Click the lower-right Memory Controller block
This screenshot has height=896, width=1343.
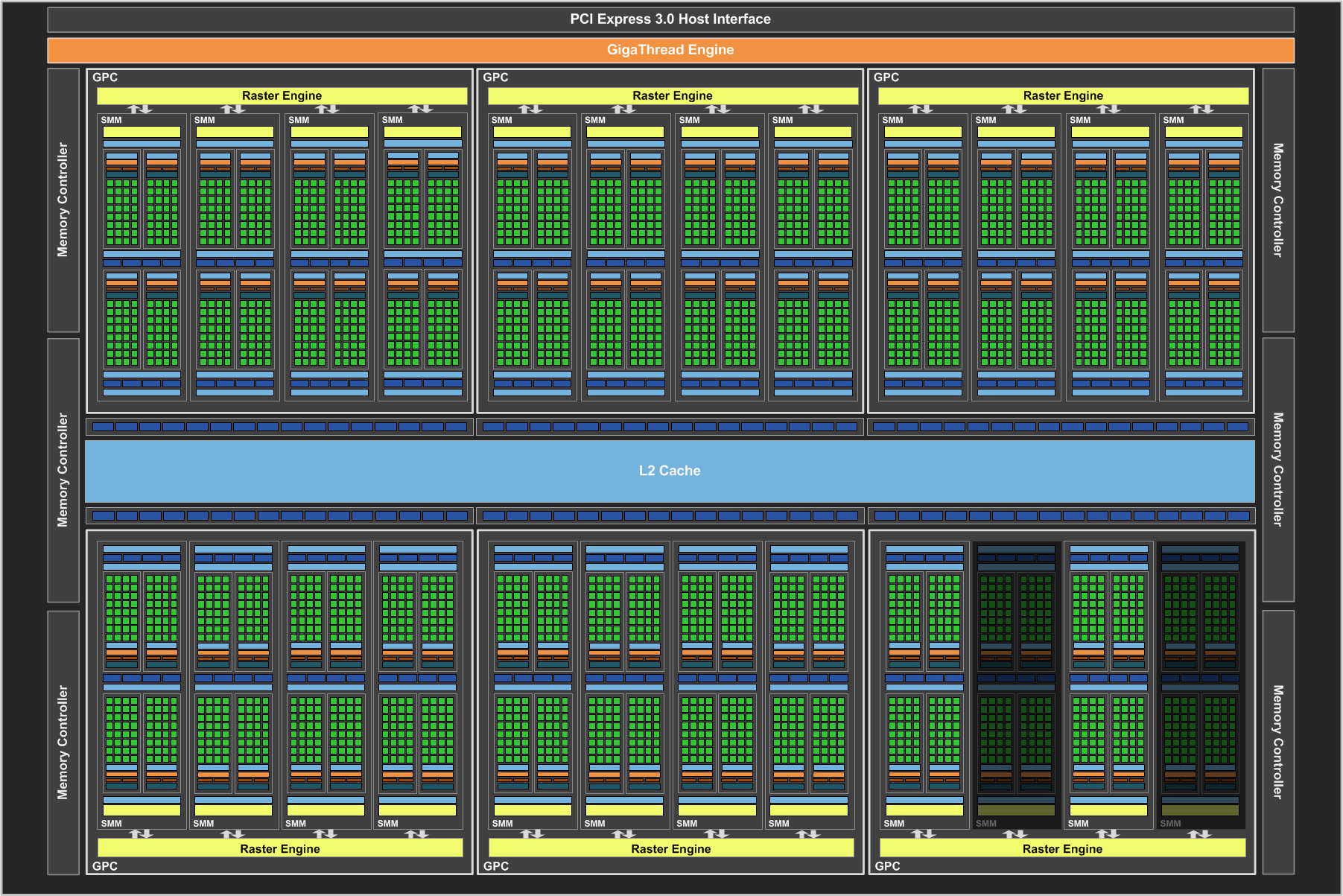tap(1278, 742)
